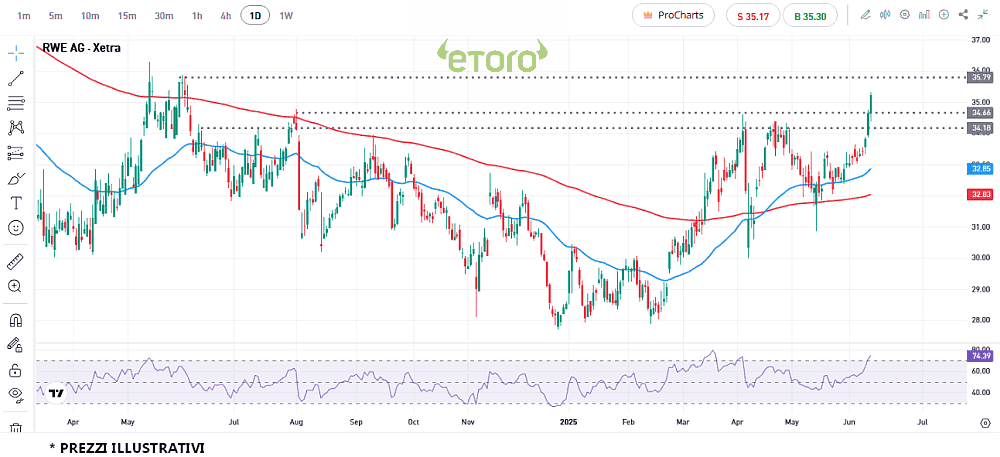Click the red 32.03 moving average label
Screen dimensions: 1000x457
click(978, 195)
